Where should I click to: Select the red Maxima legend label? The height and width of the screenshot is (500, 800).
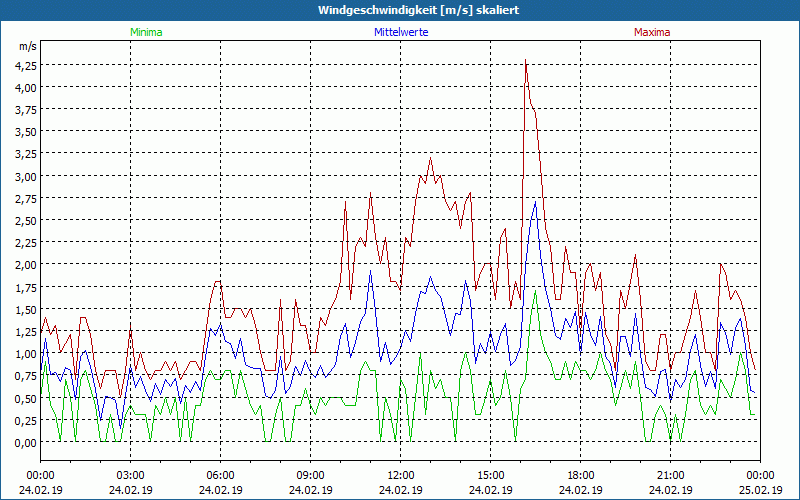[x=652, y=32]
